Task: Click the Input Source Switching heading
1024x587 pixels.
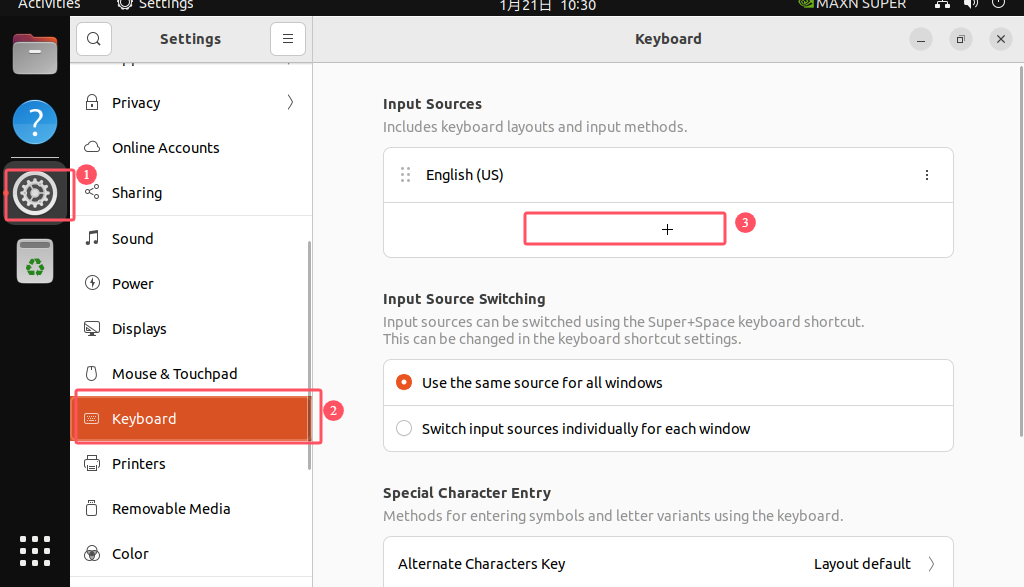Action: [x=464, y=299]
